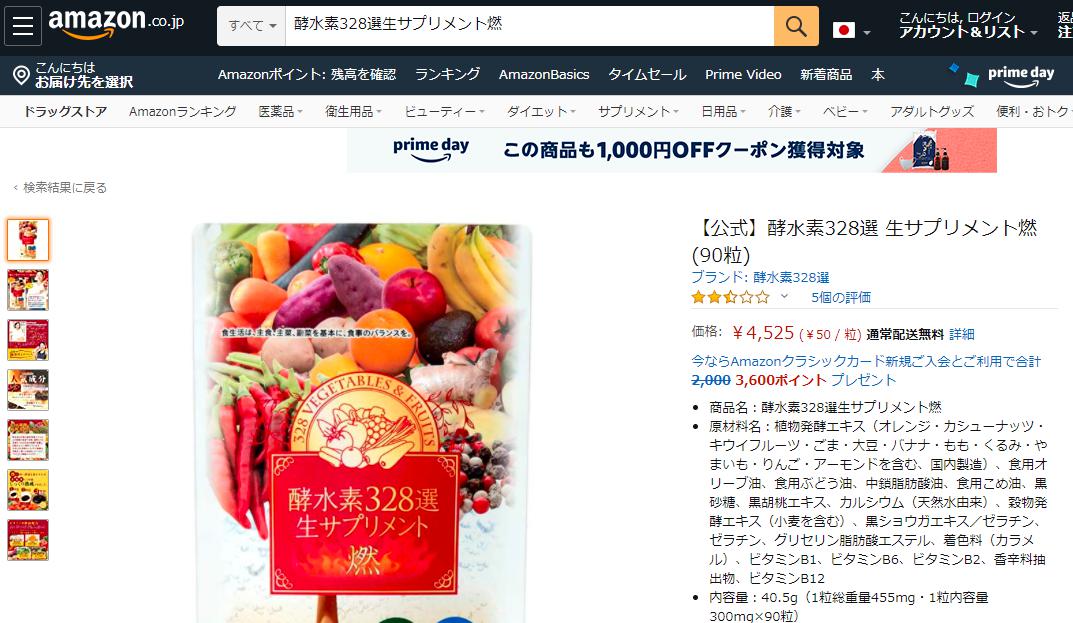Open the すべて search category dropdown
1073x623 pixels.
(x=251, y=26)
